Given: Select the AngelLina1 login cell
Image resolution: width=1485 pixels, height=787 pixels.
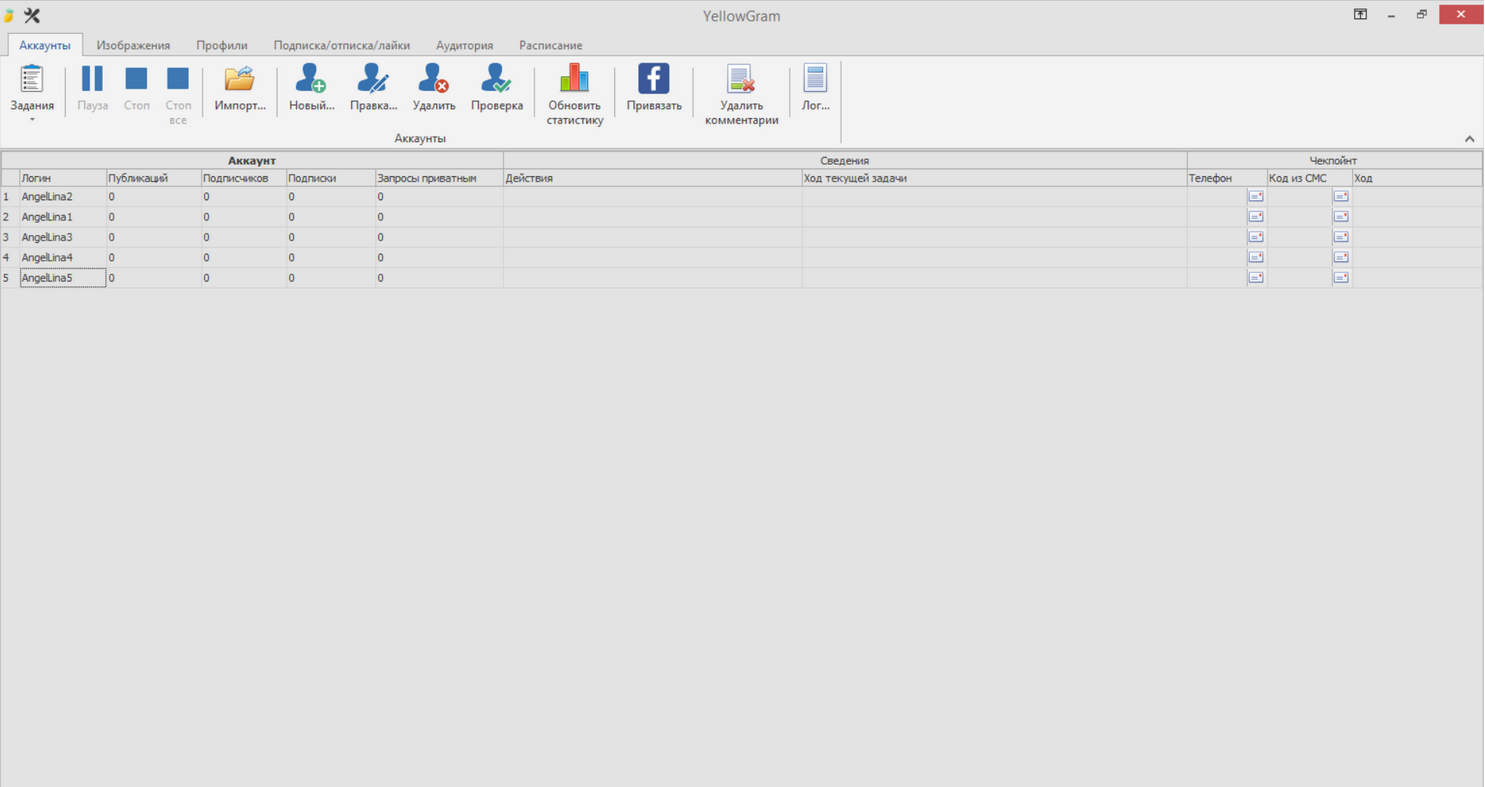Looking at the screenshot, I should click(62, 217).
